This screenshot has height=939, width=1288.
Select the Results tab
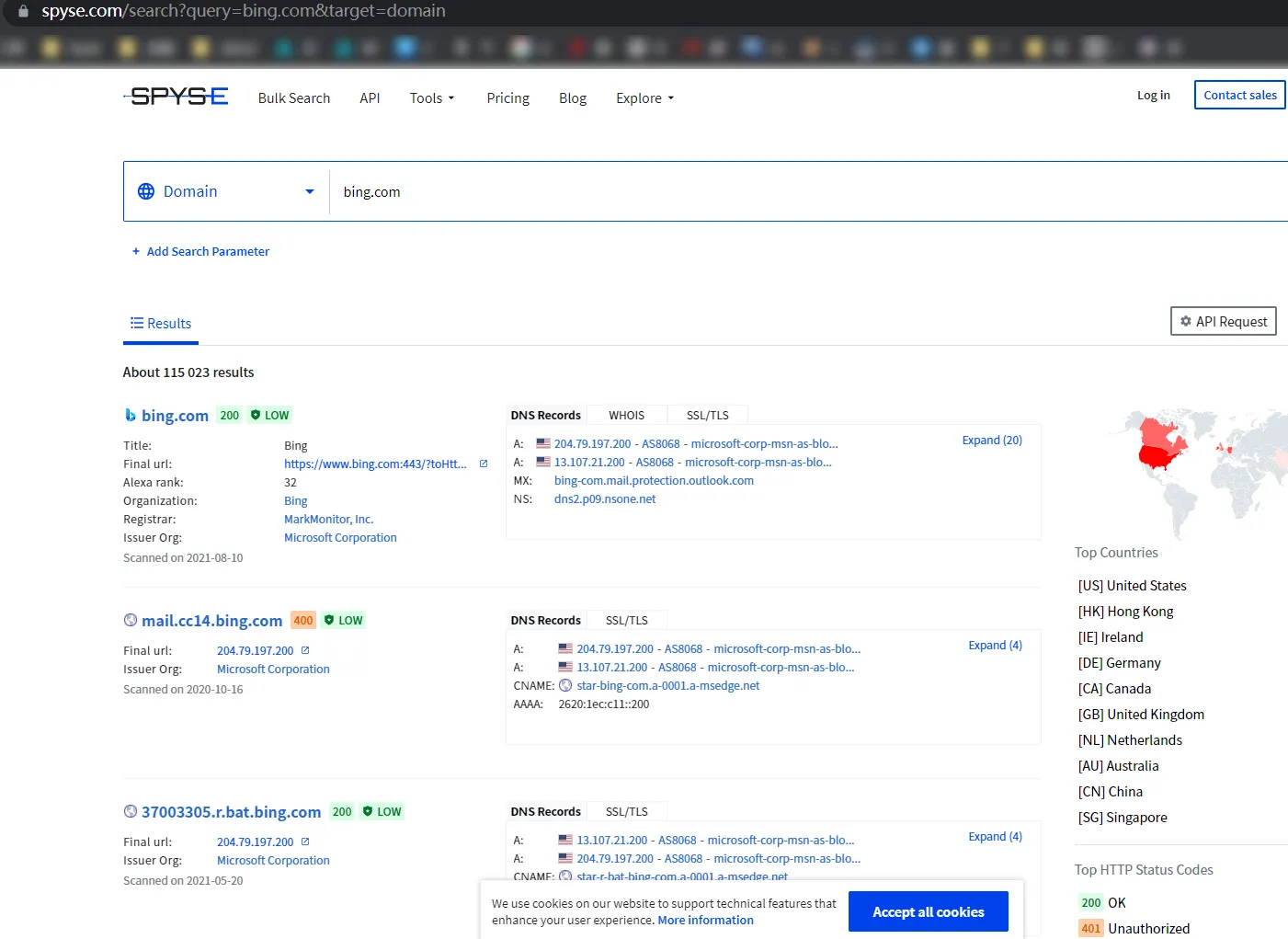(161, 324)
